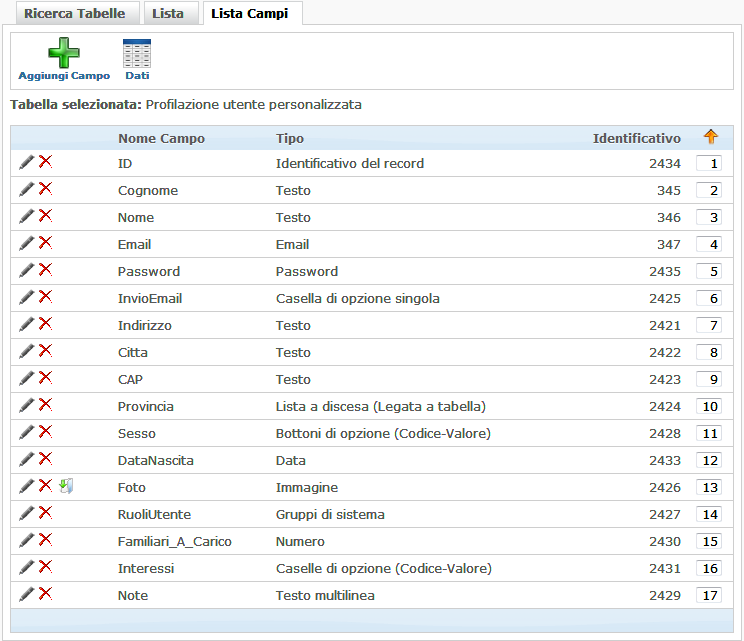This screenshot has height=641, width=744.
Task: Click the Identificativo column header
Action: [636, 139]
